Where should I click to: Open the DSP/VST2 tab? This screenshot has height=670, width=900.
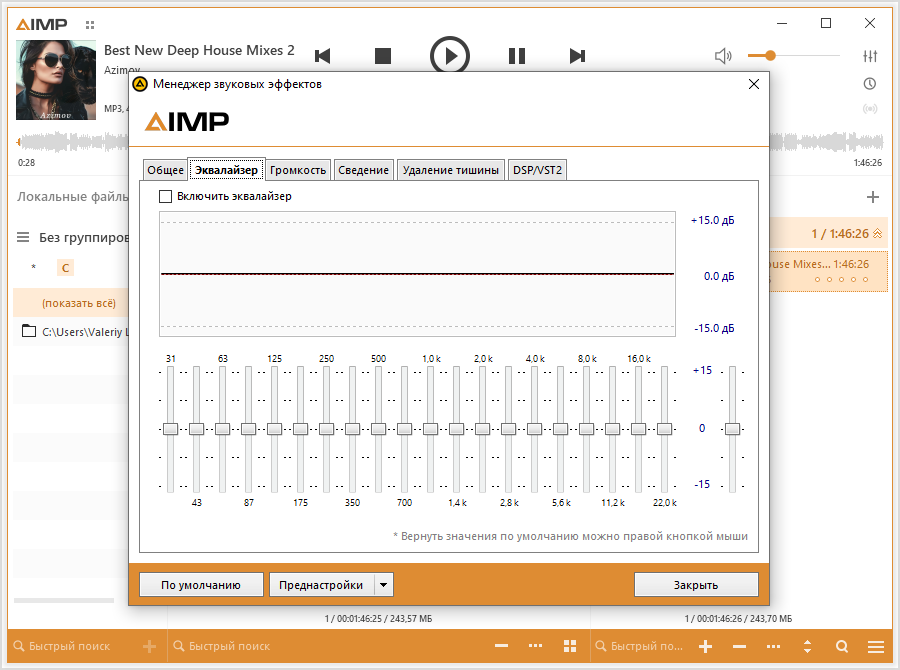537,170
